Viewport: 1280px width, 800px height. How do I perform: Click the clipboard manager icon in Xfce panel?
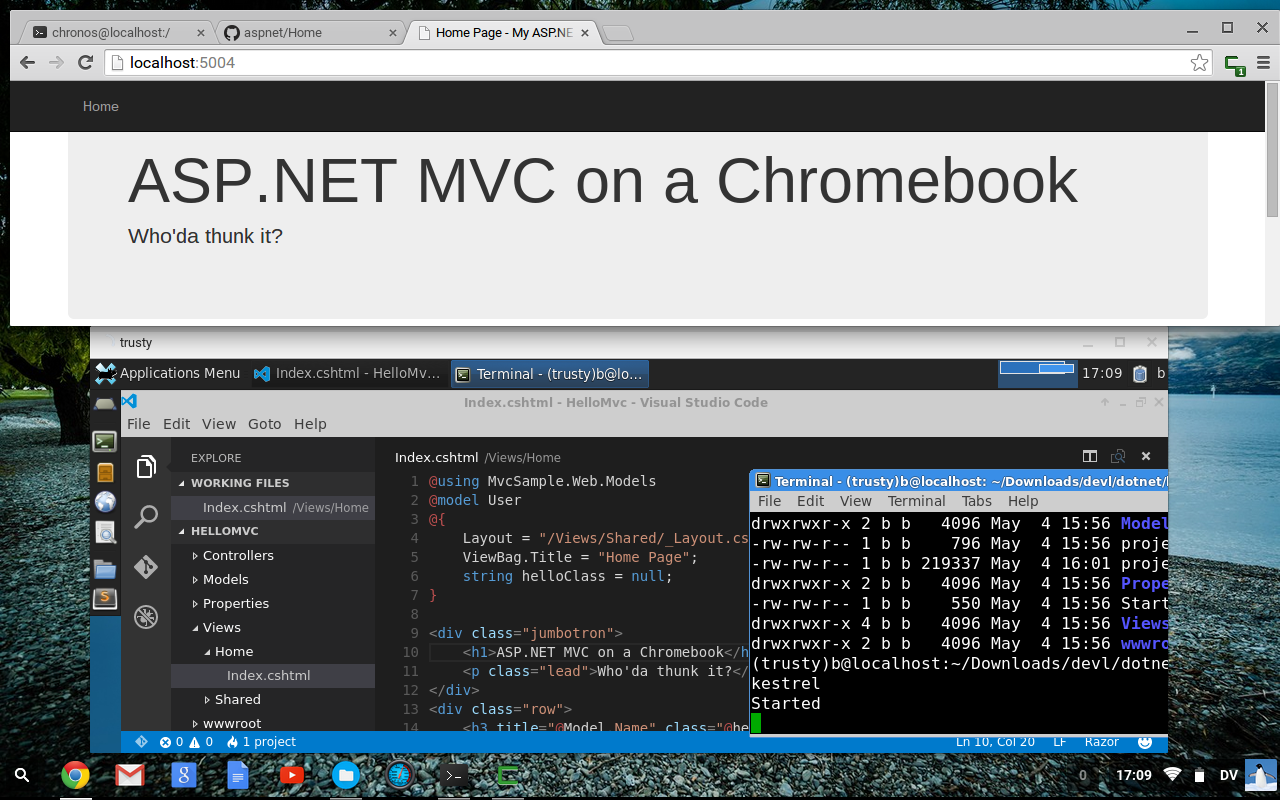coord(1140,374)
